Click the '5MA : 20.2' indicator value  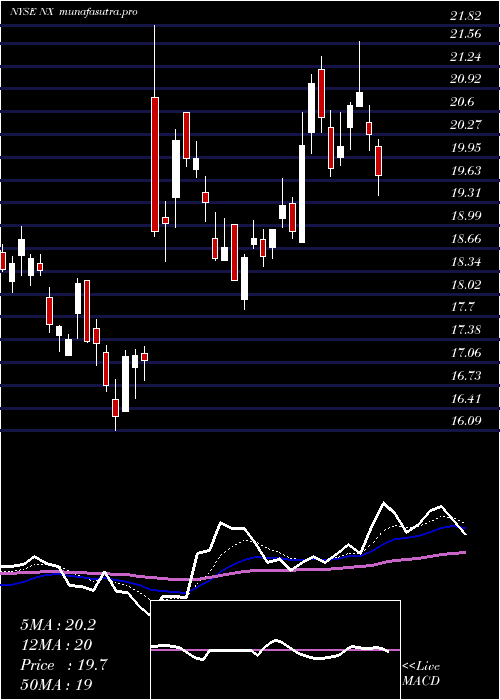(58, 625)
